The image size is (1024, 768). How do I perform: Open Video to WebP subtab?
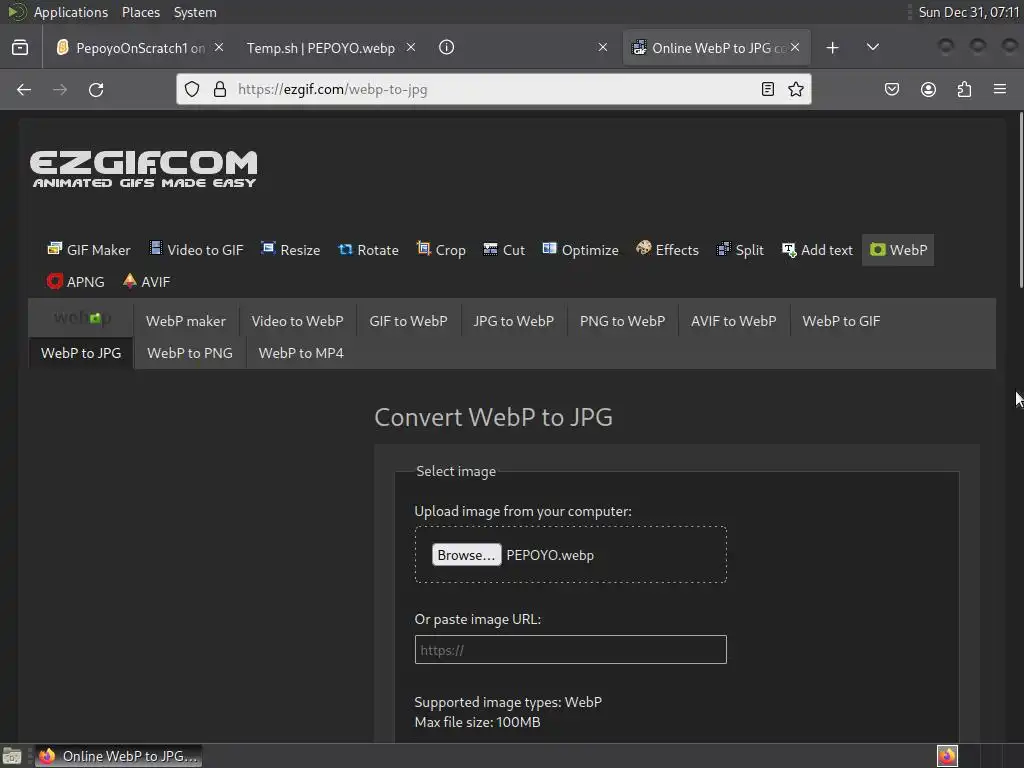pos(297,321)
